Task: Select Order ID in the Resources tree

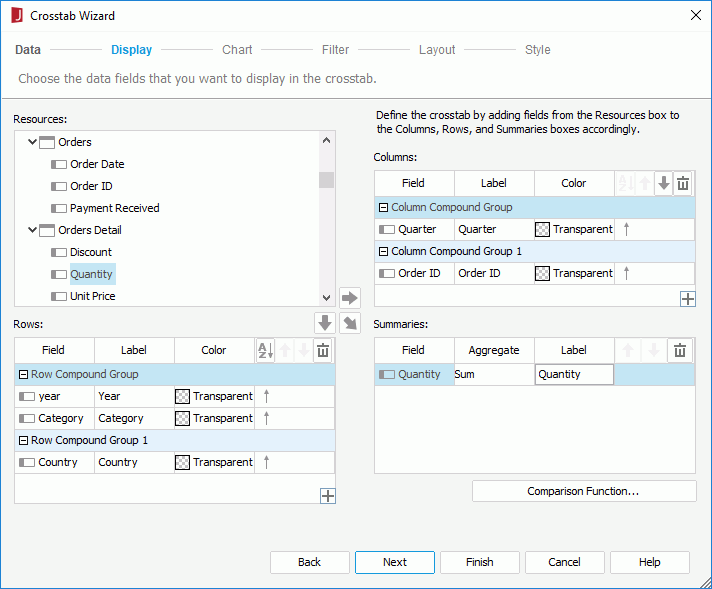Action: [91, 186]
